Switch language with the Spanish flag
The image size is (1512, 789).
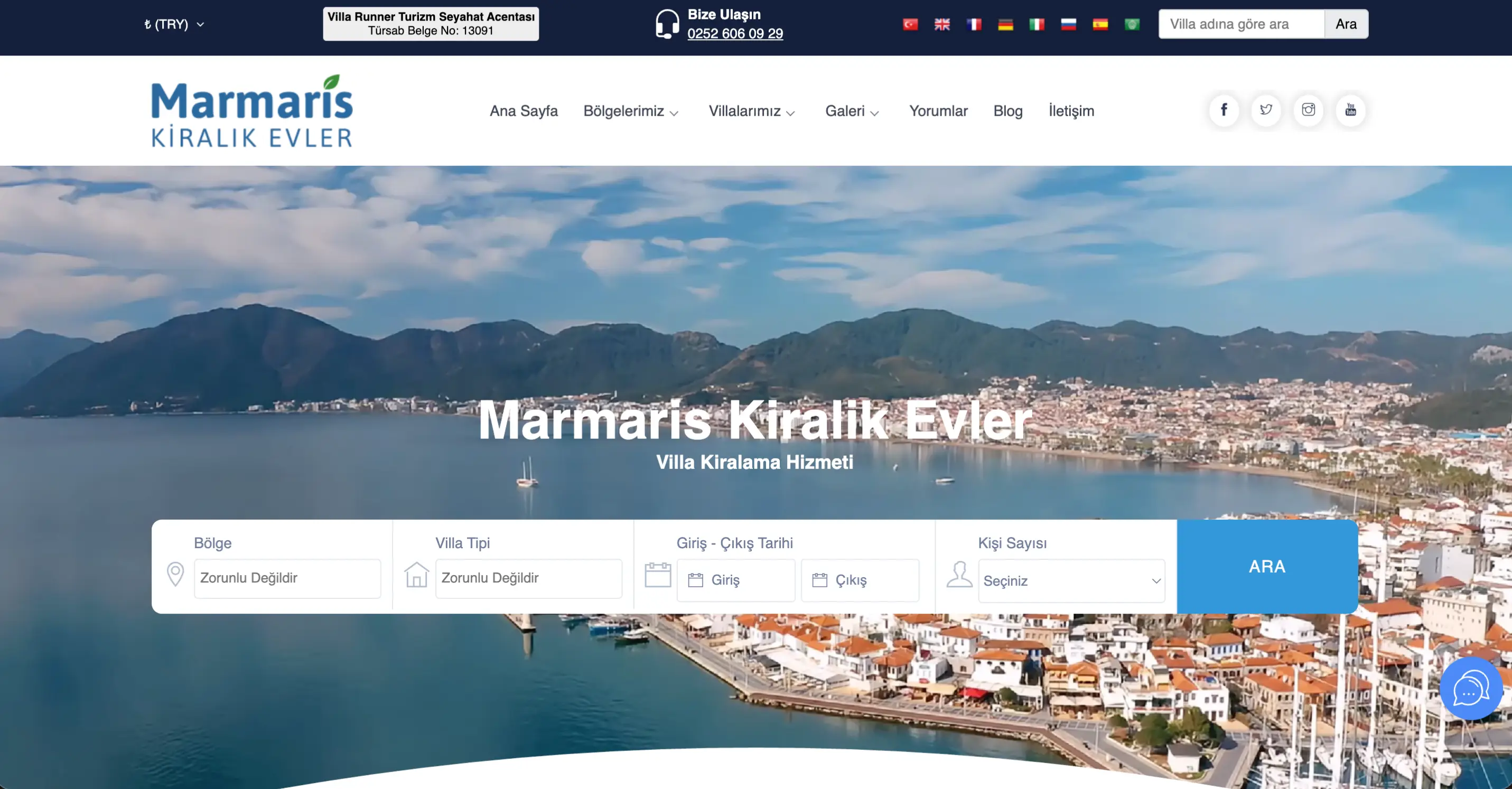[x=1100, y=24]
